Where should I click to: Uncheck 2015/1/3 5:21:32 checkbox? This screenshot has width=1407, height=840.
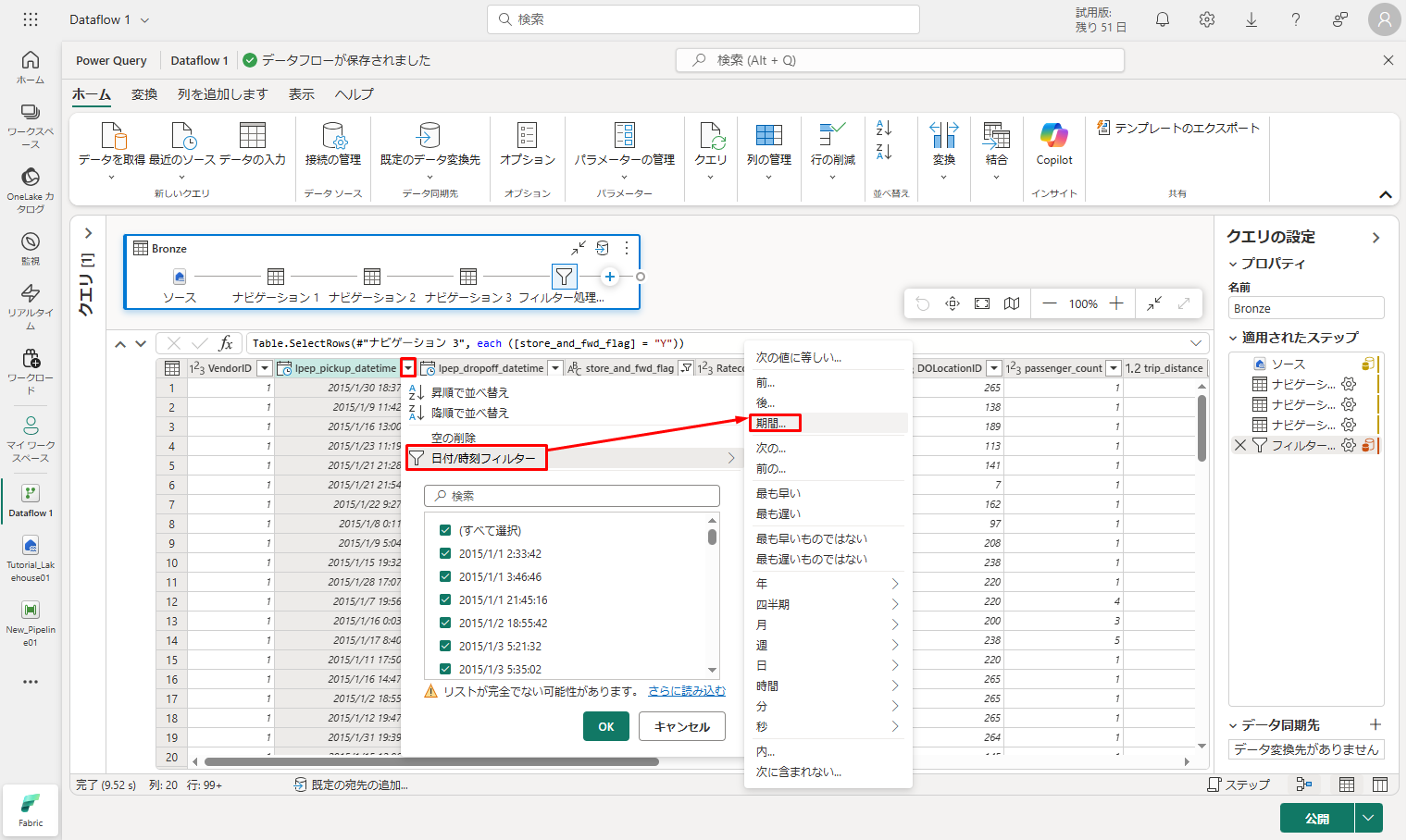click(x=445, y=646)
